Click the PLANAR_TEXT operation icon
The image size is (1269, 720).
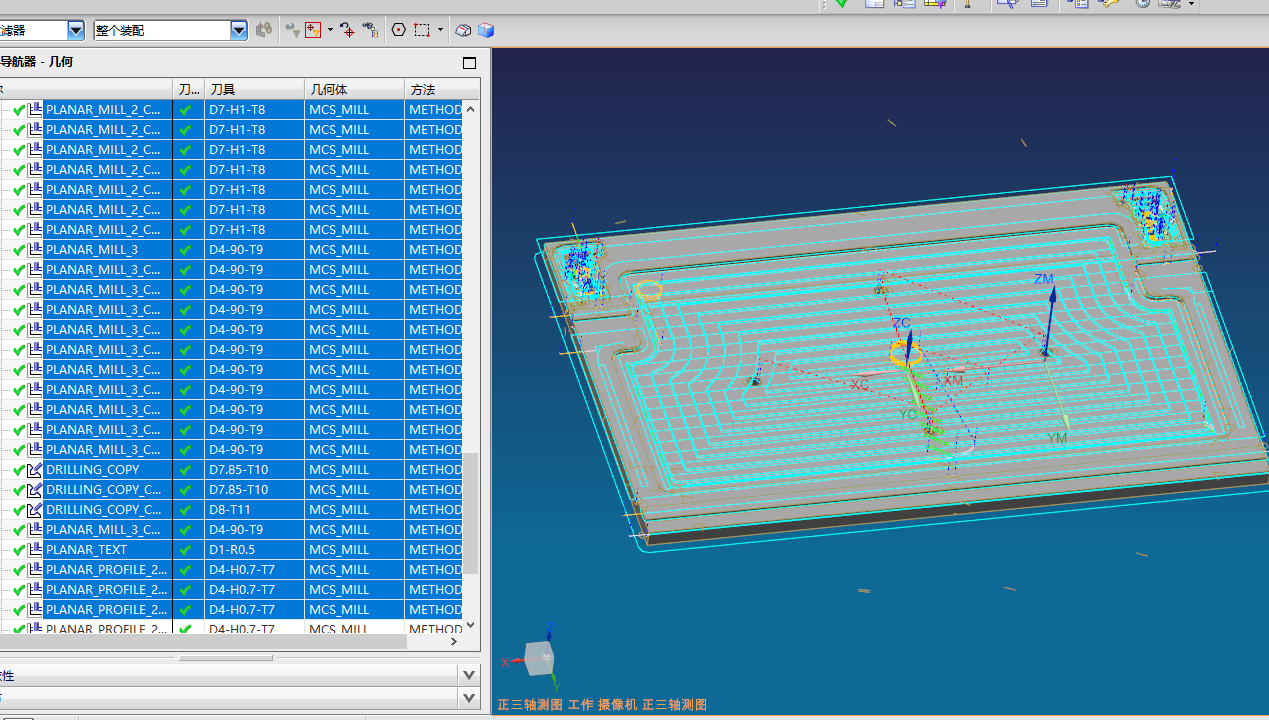[x=35, y=550]
